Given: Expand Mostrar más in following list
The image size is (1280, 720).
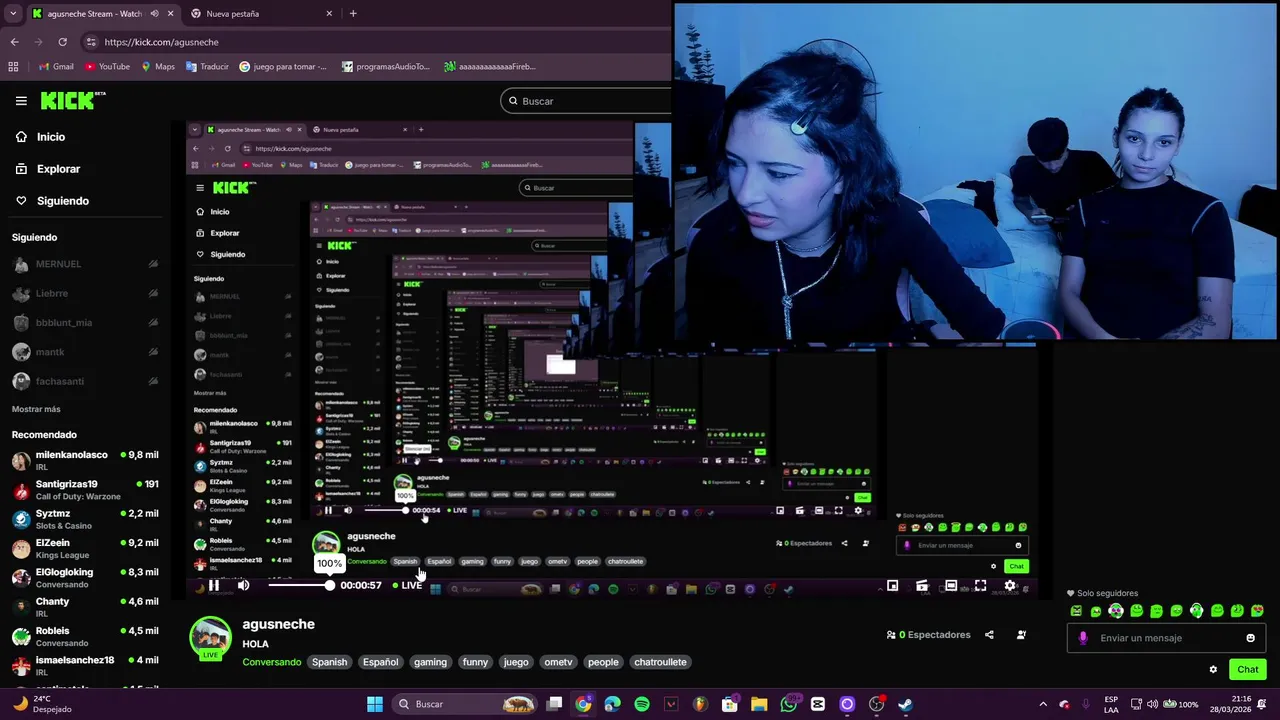Looking at the screenshot, I should (36, 409).
